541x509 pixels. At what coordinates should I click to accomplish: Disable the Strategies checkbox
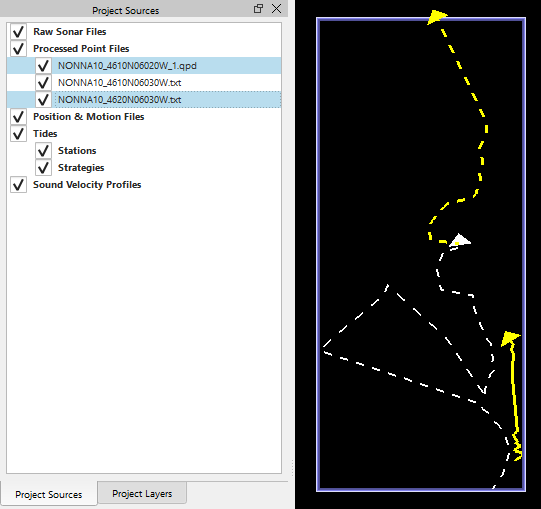coord(43,167)
